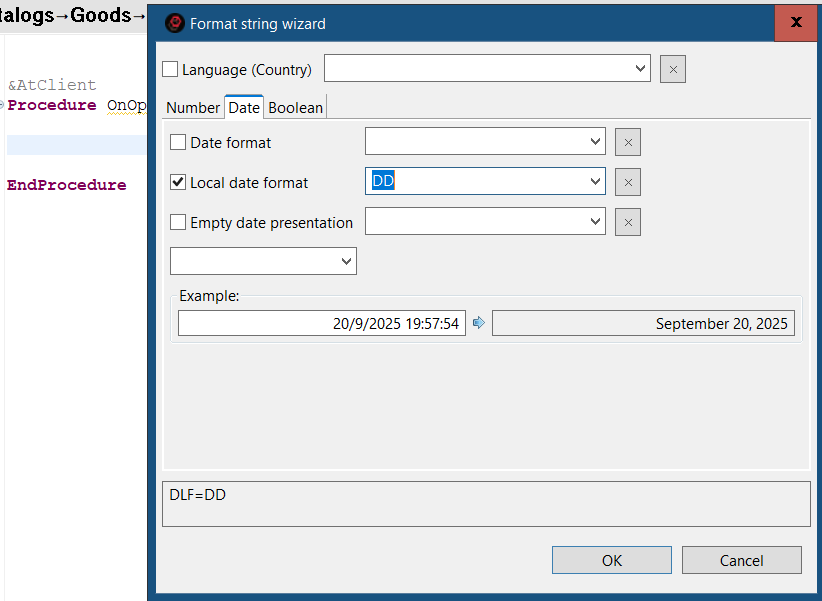
Task: Expand the Date format dropdown list
Action: (595, 142)
